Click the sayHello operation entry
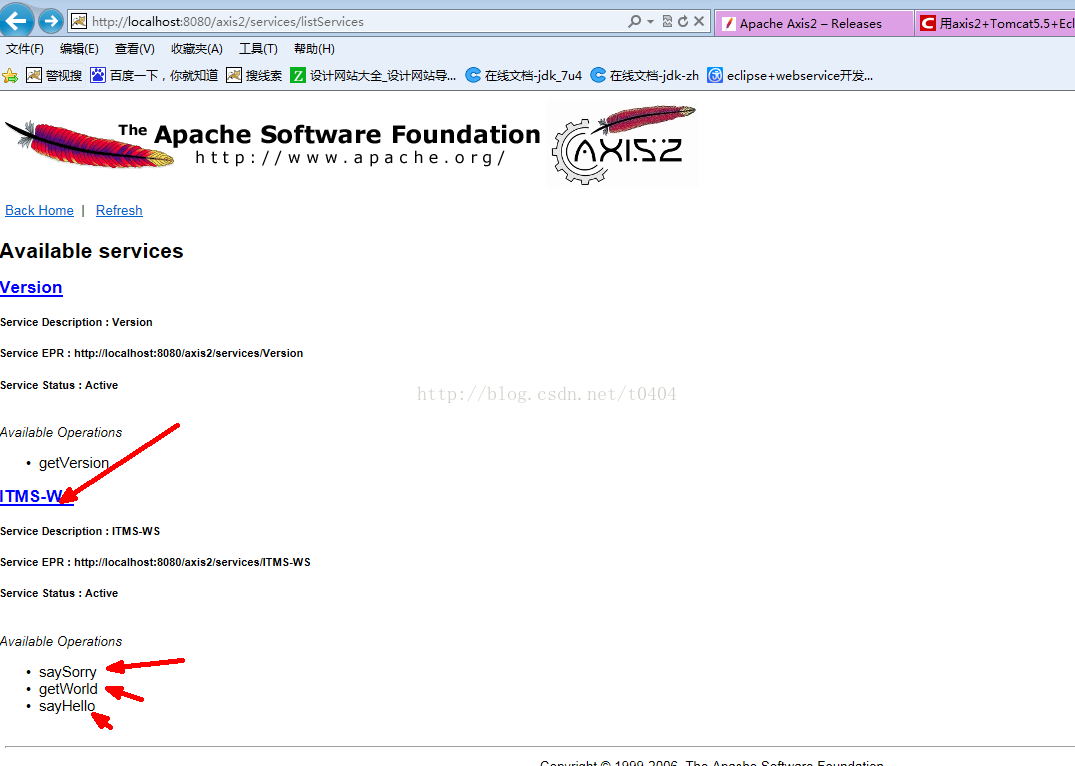The width and height of the screenshot is (1075, 766). [67, 706]
